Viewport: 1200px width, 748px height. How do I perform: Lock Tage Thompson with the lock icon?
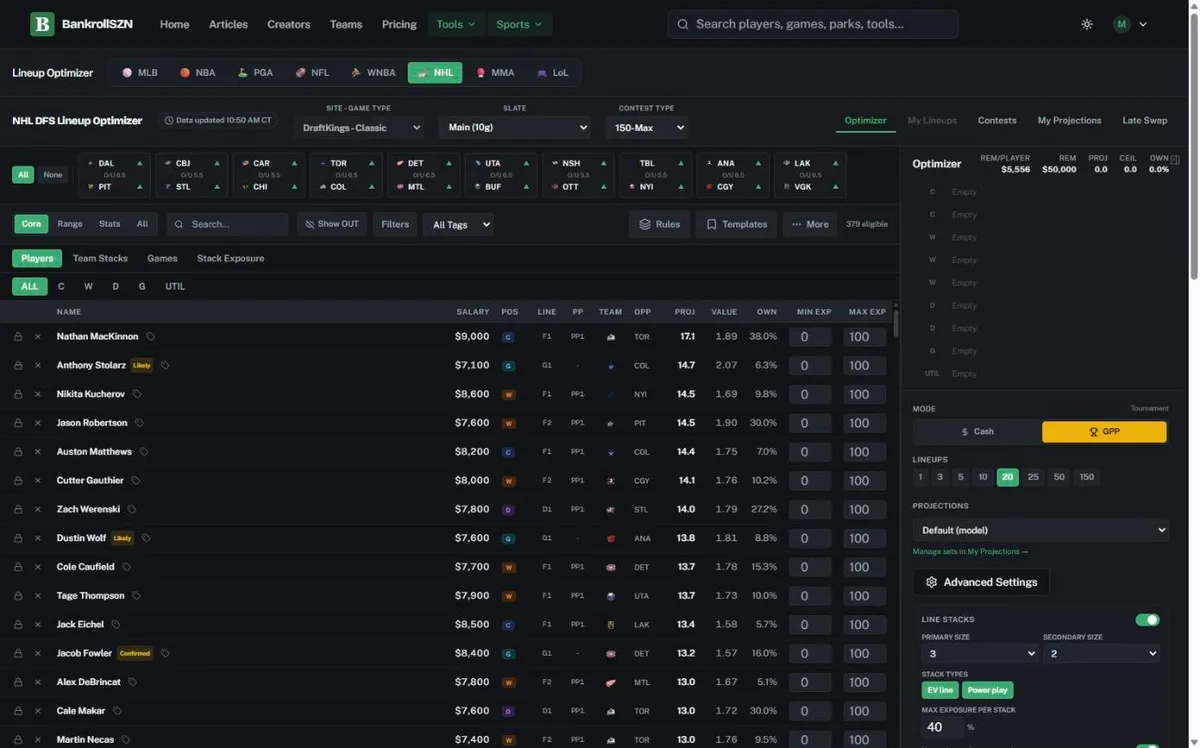[18, 596]
